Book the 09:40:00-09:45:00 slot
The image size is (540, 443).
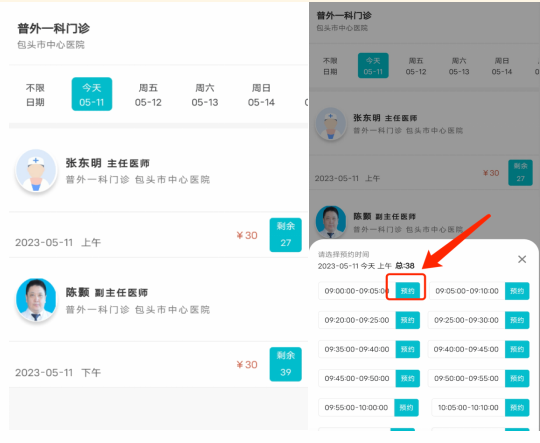(517, 349)
